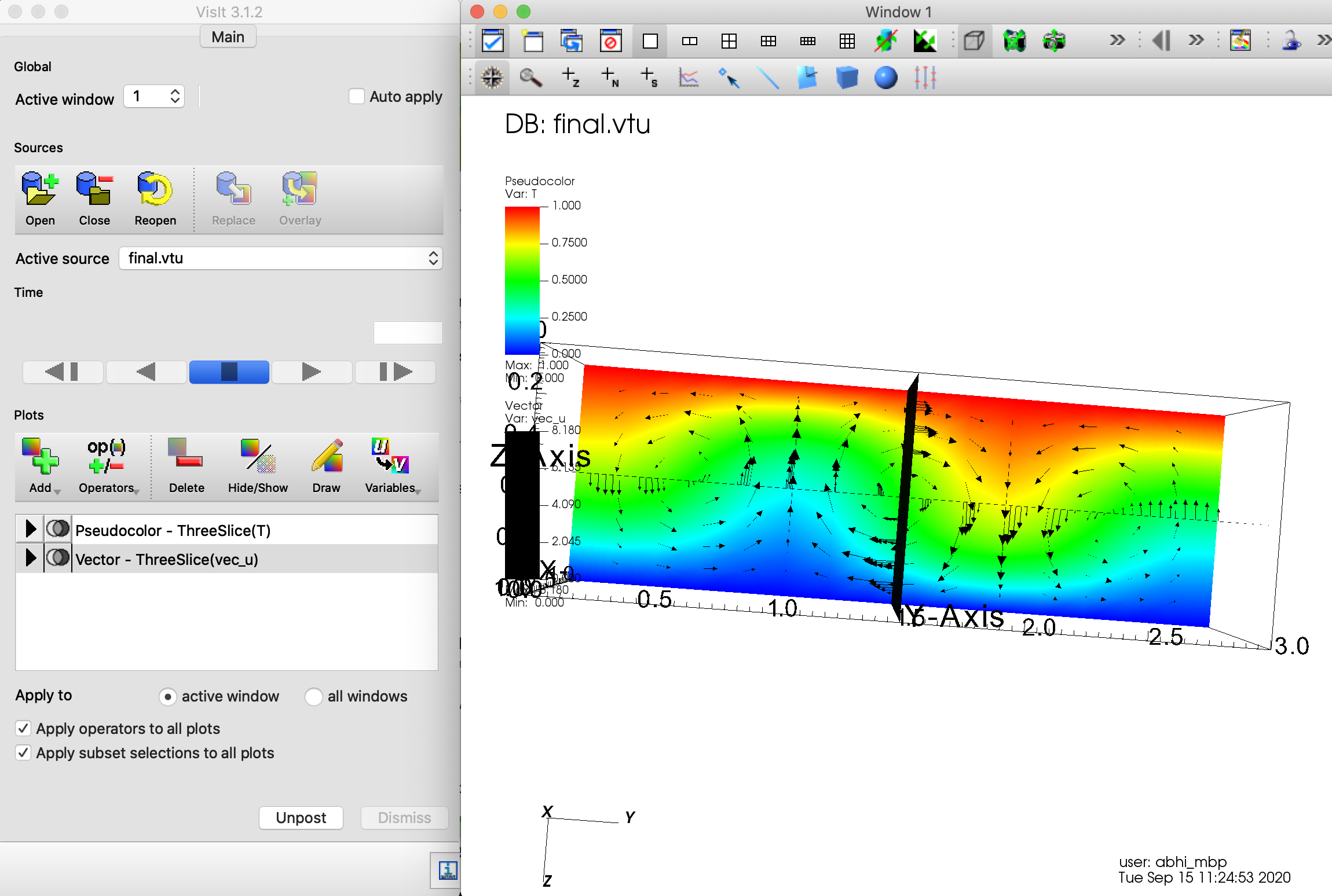Open the Operators menu icon

[x=107, y=457]
